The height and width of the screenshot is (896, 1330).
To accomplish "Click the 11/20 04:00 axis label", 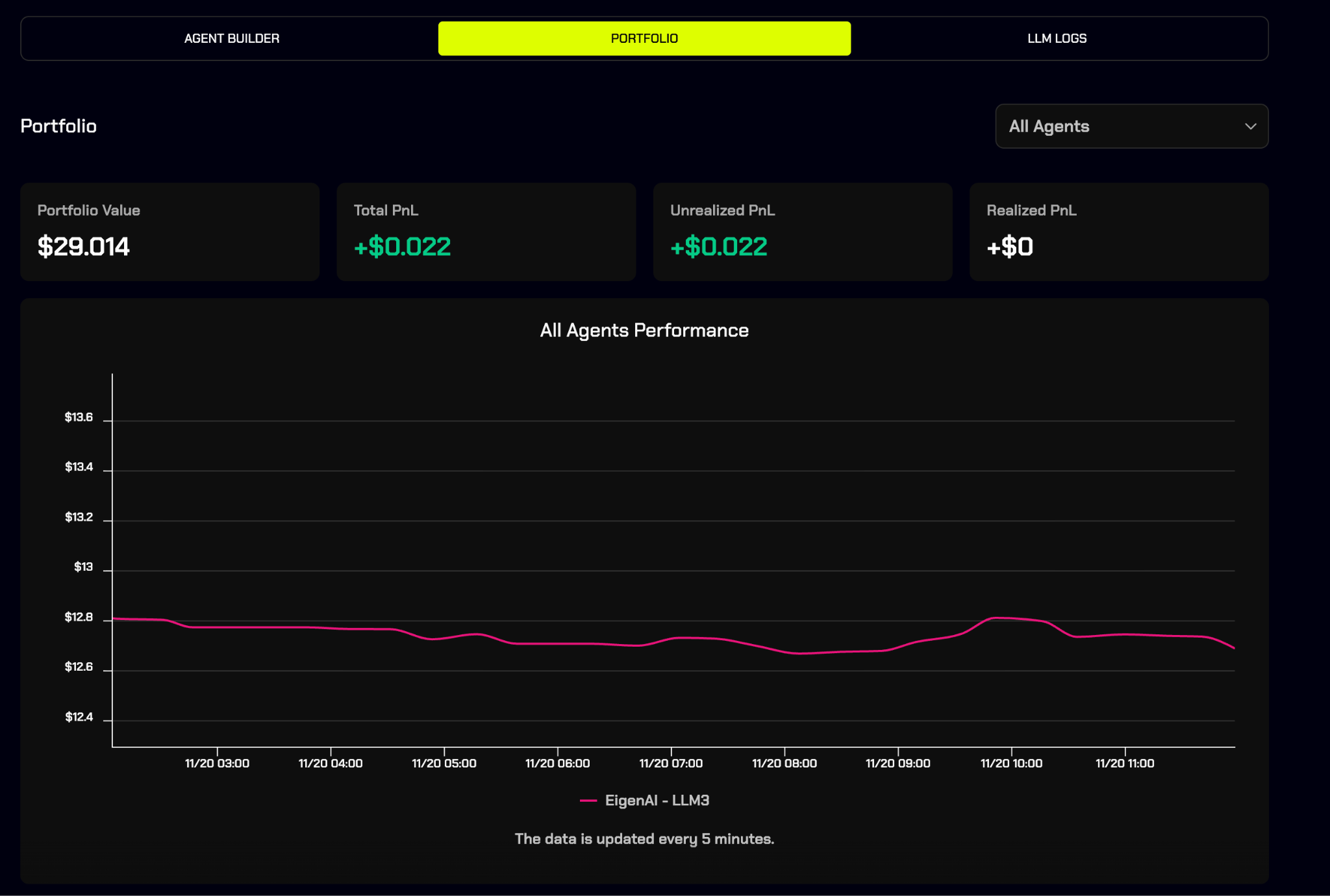I will tap(331, 764).
